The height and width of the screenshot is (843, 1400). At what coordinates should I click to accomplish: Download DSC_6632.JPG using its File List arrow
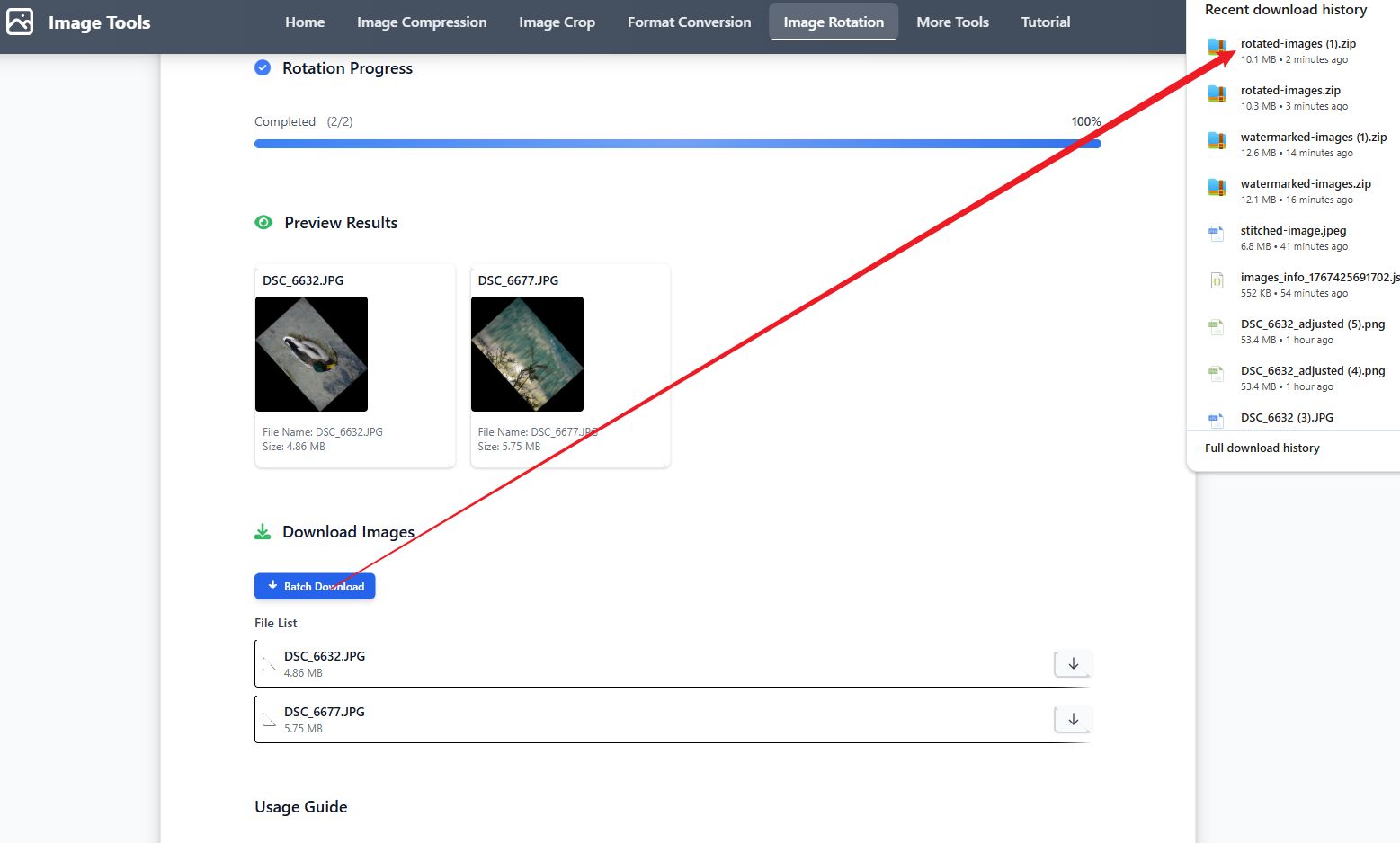1073,663
